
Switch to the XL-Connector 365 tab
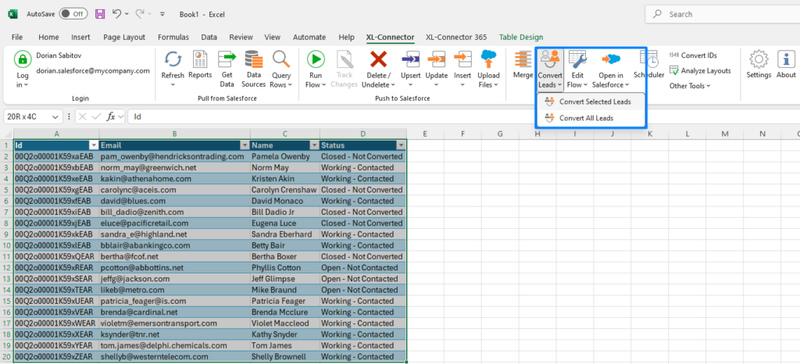(456, 37)
